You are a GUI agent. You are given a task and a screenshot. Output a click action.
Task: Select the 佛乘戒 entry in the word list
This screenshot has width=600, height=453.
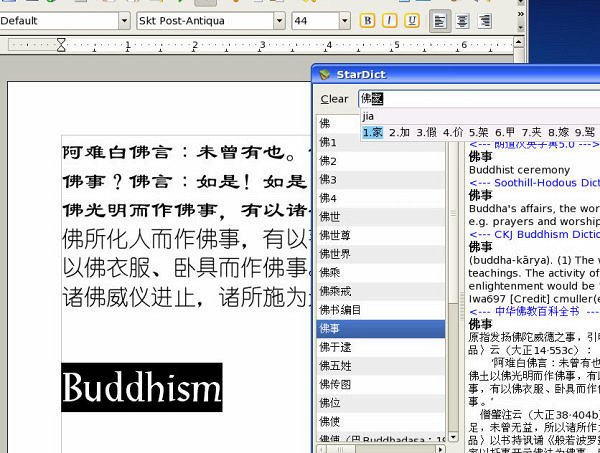pyautogui.click(x=381, y=291)
